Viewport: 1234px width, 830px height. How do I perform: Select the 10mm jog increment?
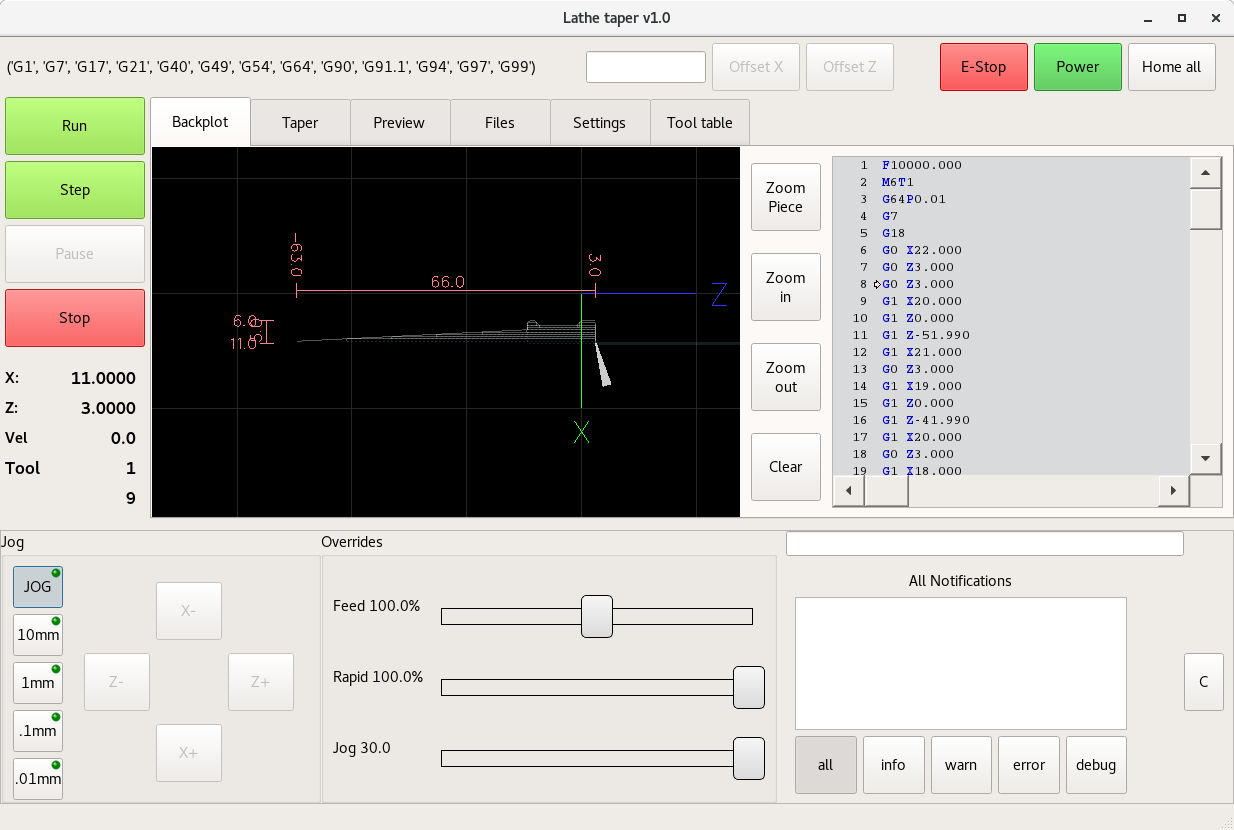(x=38, y=635)
